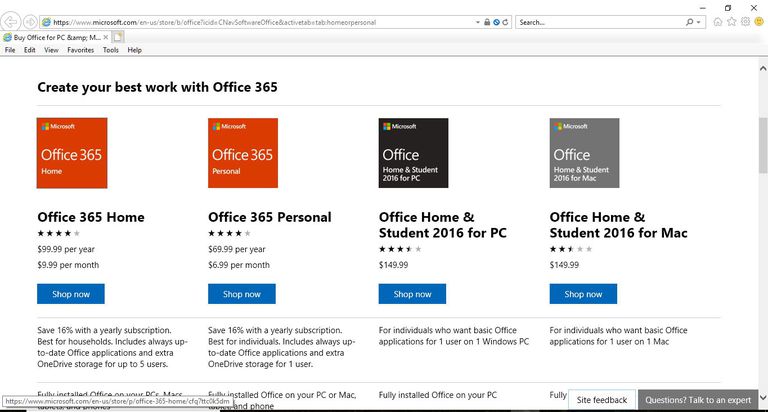Click Shop now for Office 2016 for PC

(x=412, y=294)
